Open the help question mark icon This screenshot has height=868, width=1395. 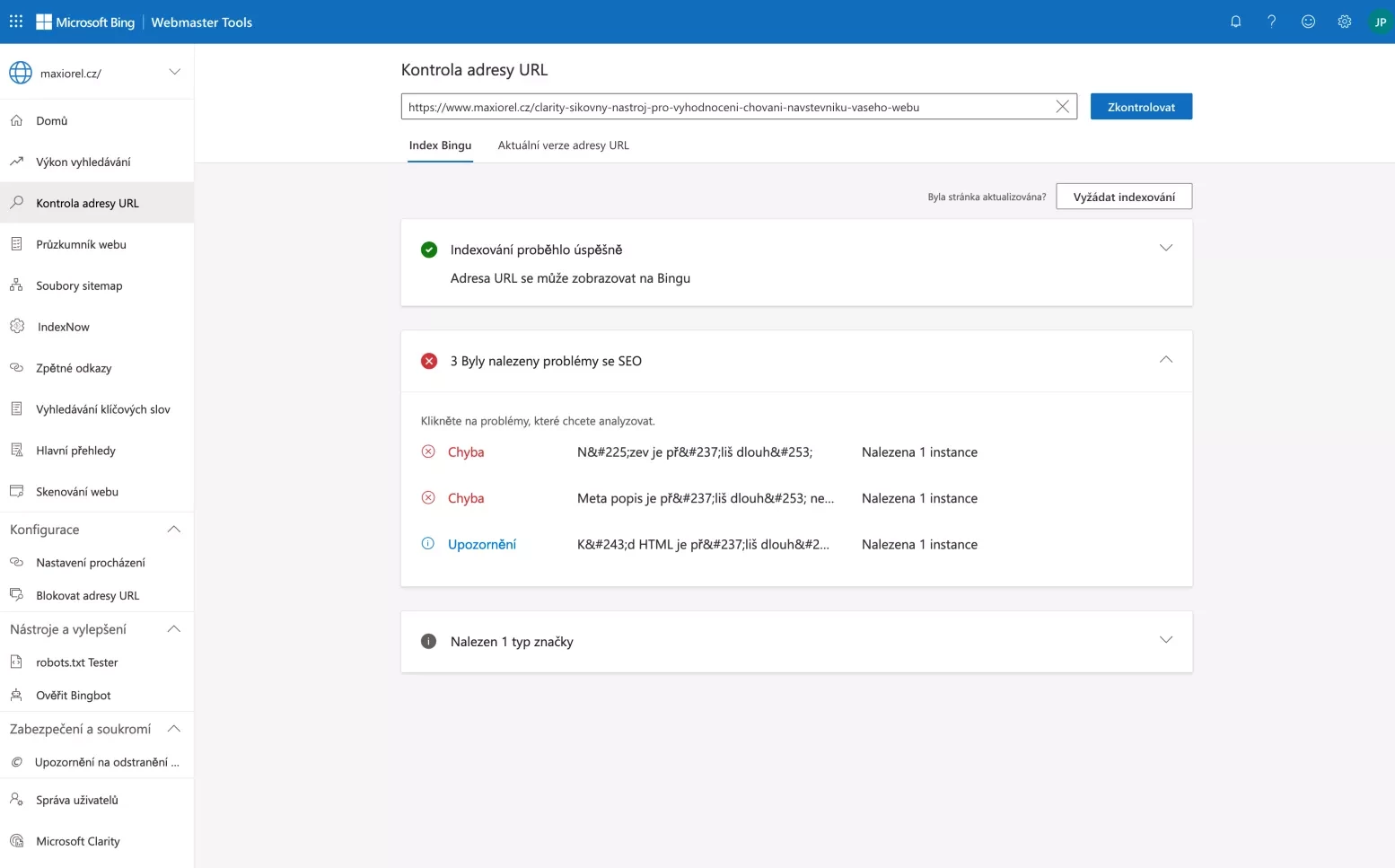(1271, 22)
